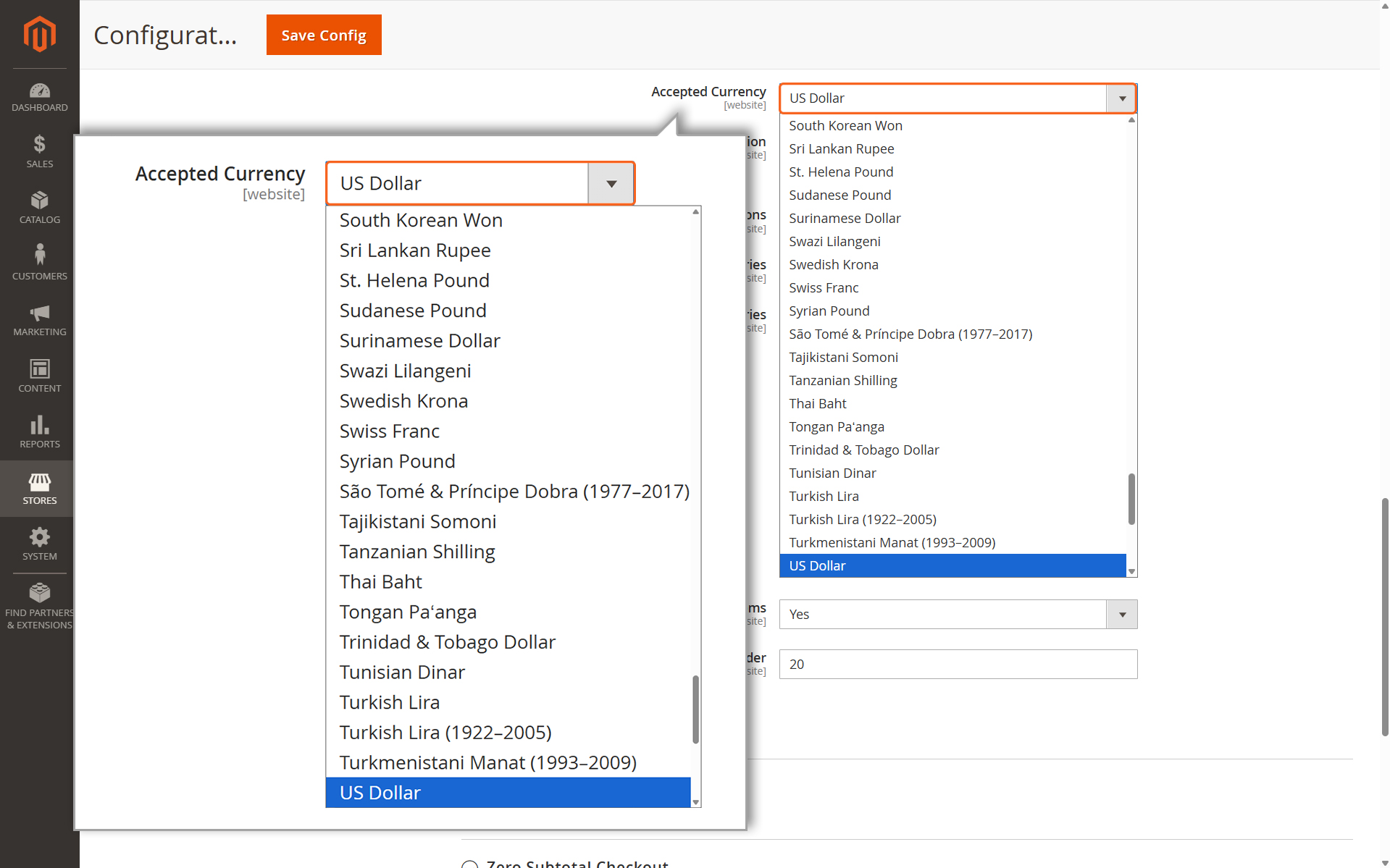
Task: Open the Dashboard section
Action: [39, 98]
